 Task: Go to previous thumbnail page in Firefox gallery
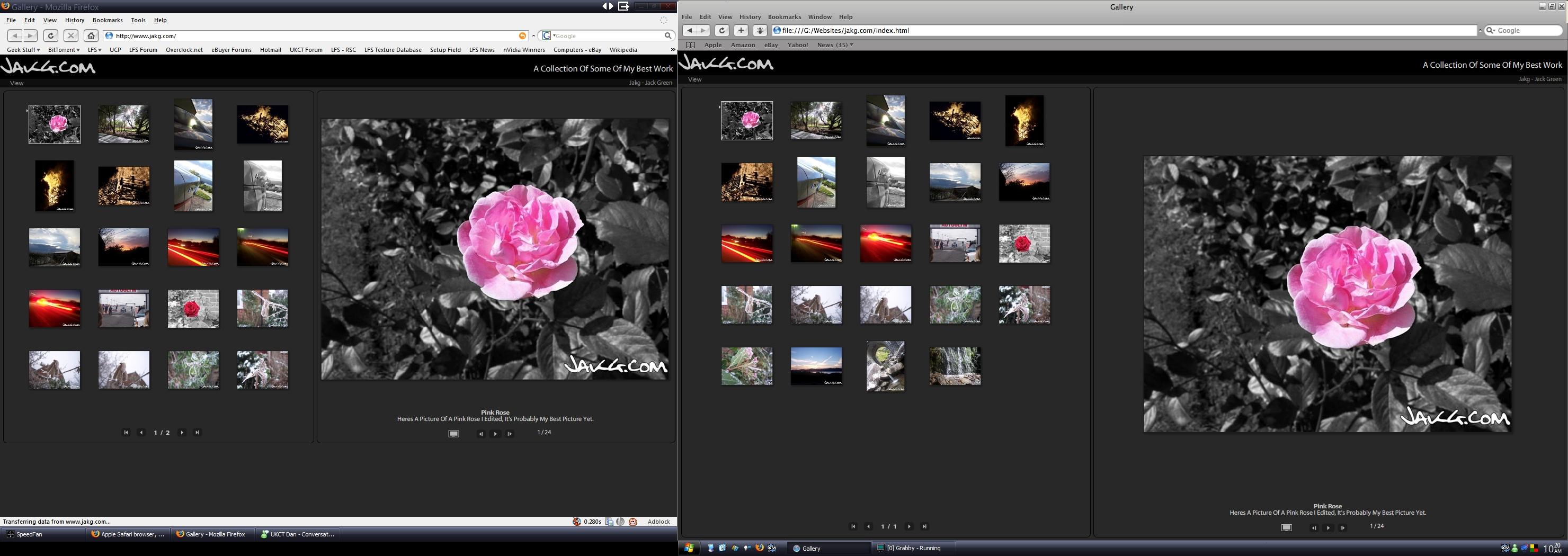tap(141, 433)
